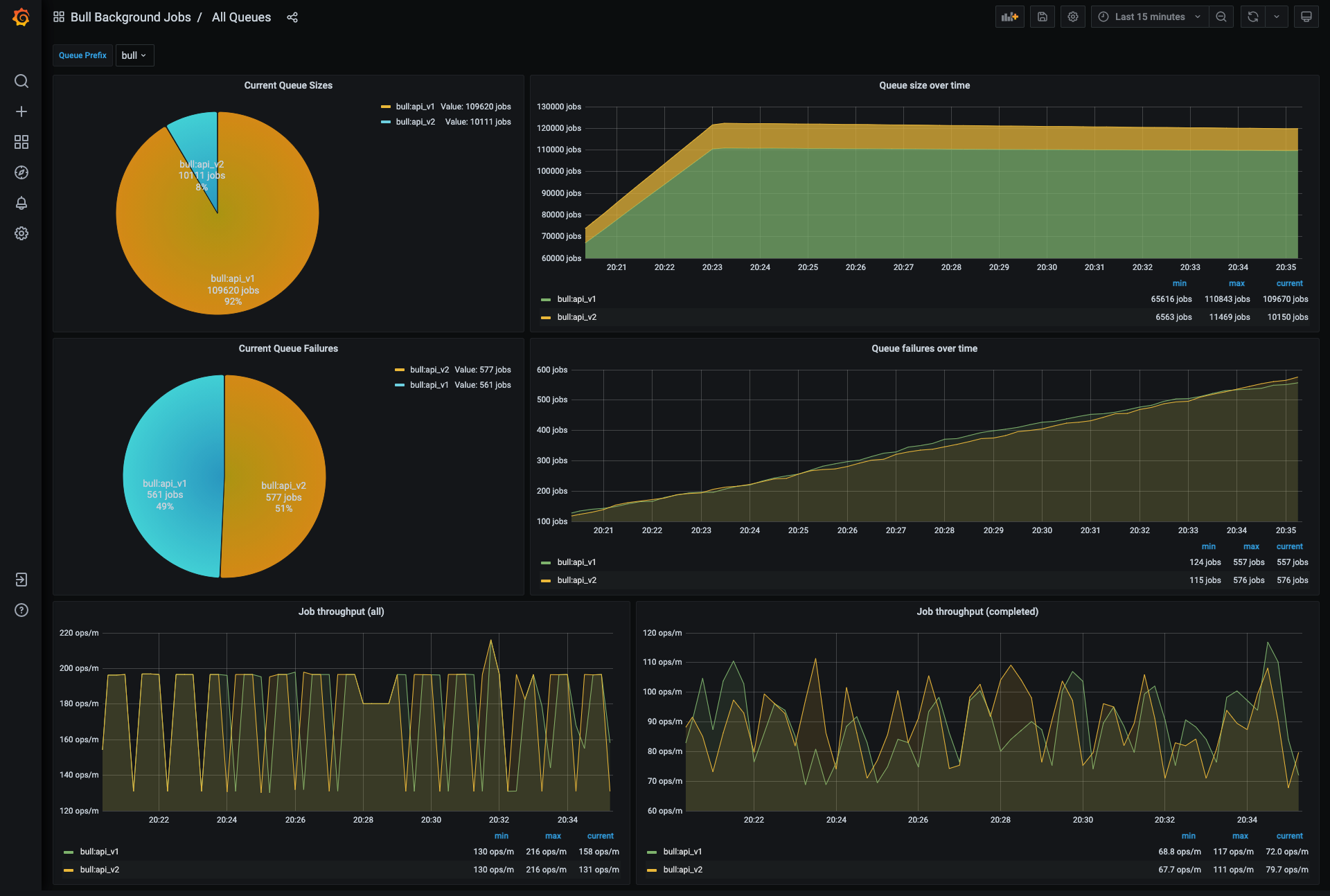
Task: Cycle view mode with the monitor icon
Action: [x=1306, y=17]
